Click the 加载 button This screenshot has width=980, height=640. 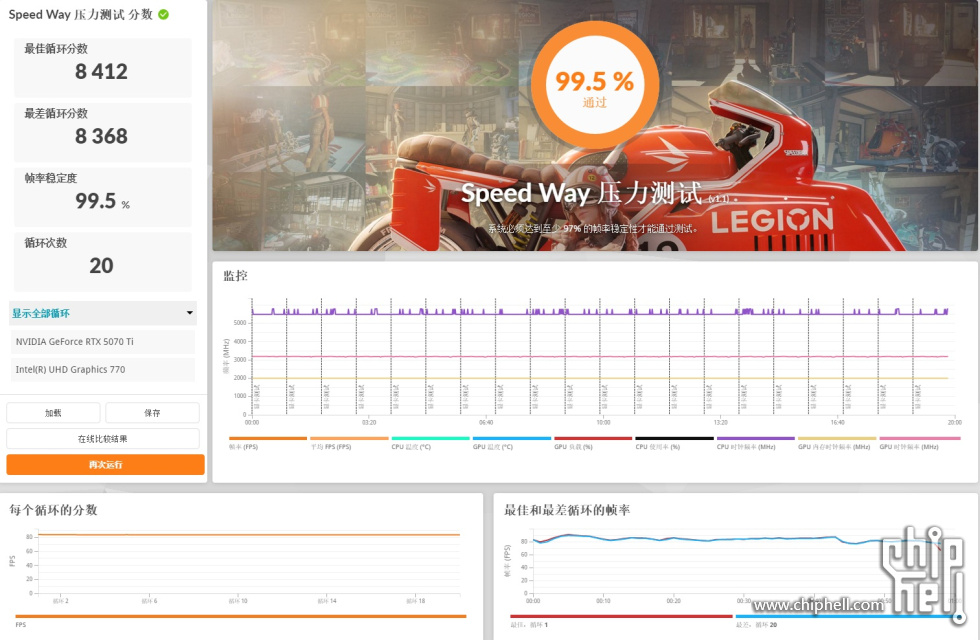click(53, 413)
